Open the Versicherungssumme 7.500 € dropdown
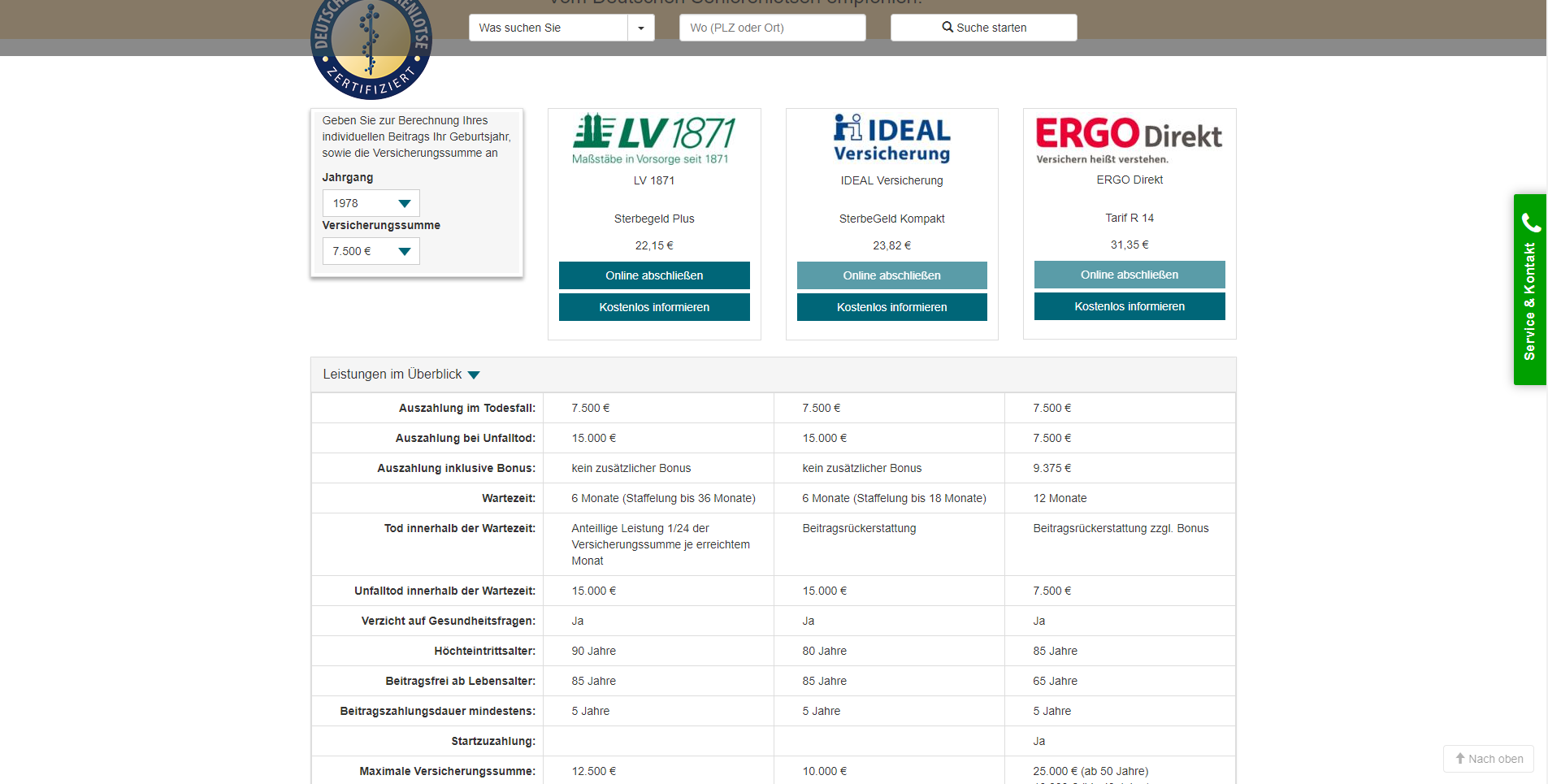1548x784 pixels. click(x=371, y=251)
